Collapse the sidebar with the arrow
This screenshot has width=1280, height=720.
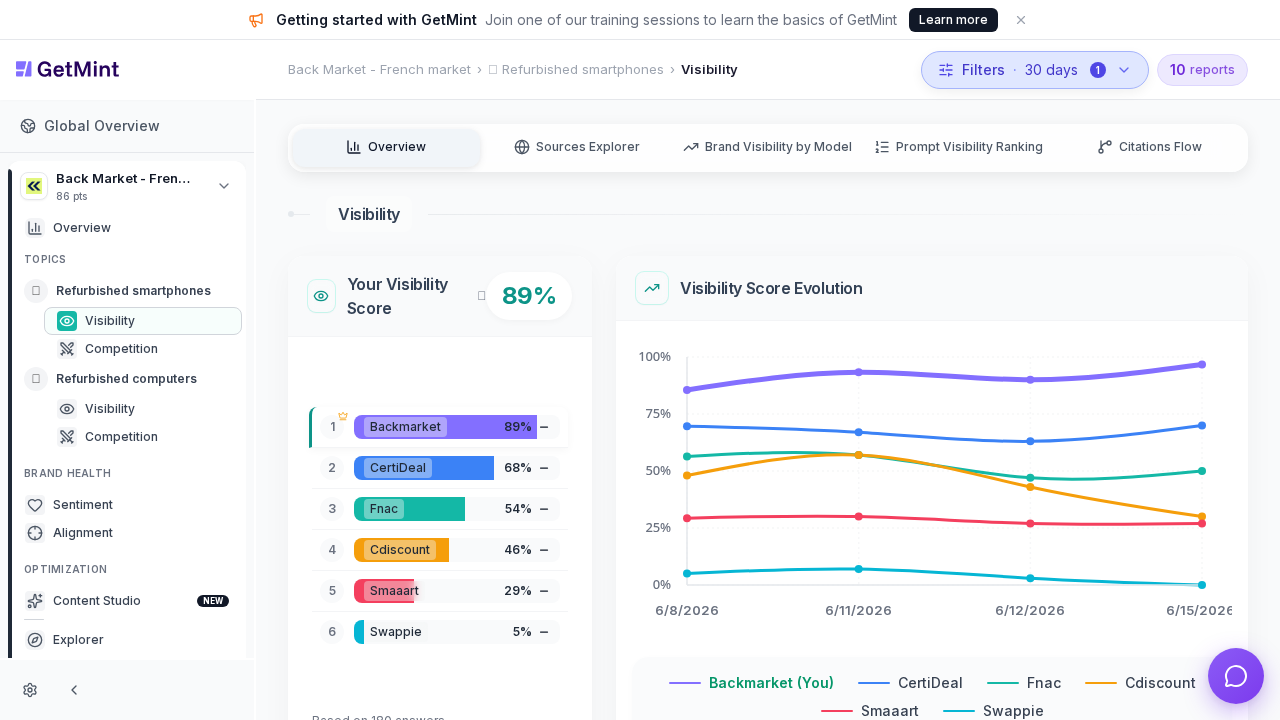coord(74,690)
